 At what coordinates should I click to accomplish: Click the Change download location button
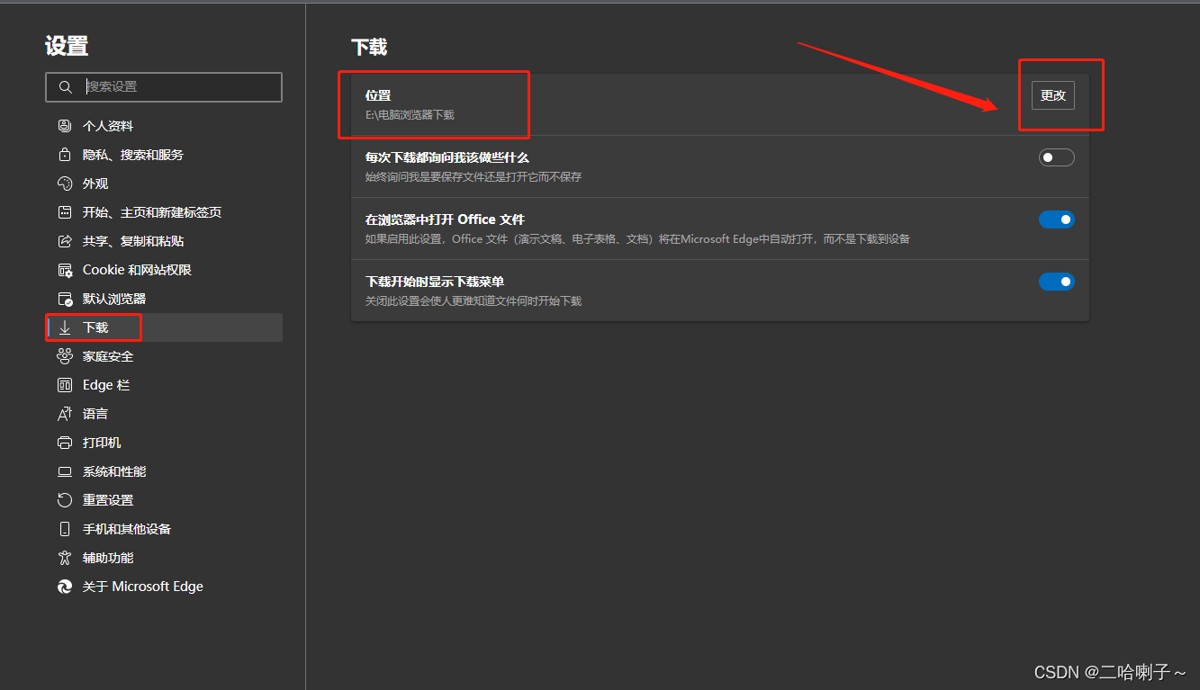(x=1052, y=95)
